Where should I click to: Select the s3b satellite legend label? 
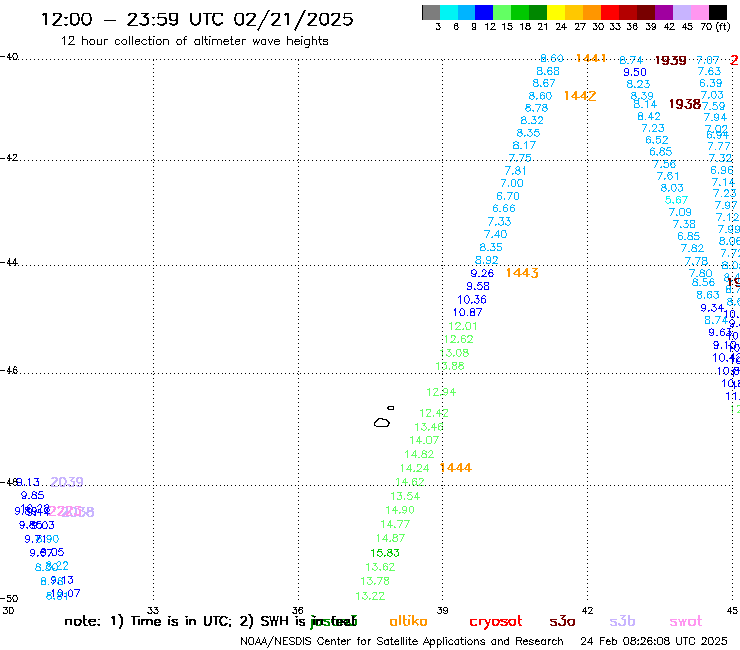622,621
